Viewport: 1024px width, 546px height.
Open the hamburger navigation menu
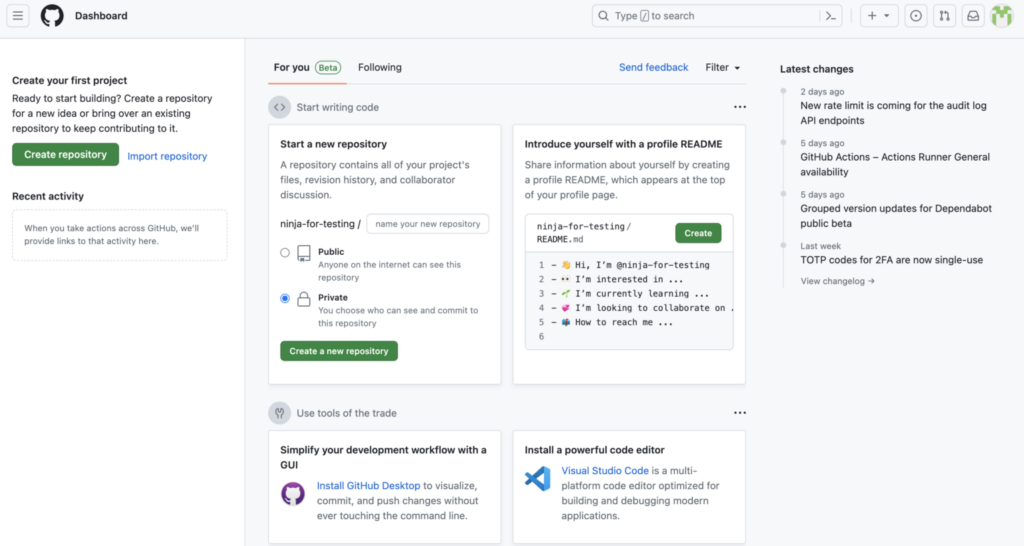coord(18,16)
